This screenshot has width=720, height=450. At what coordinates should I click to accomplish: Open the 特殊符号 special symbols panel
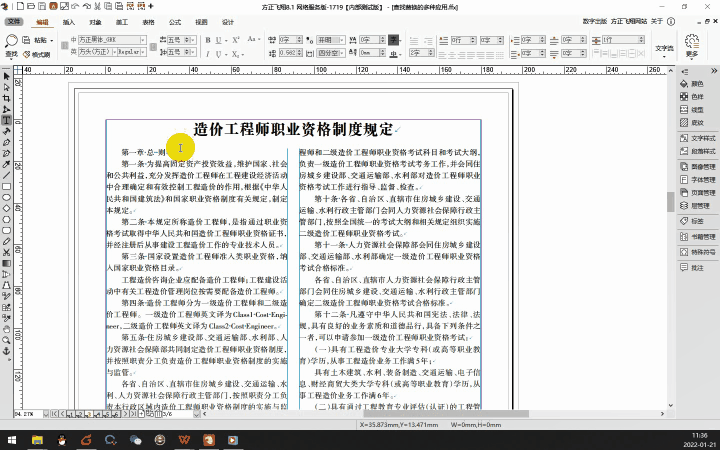(x=697, y=252)
